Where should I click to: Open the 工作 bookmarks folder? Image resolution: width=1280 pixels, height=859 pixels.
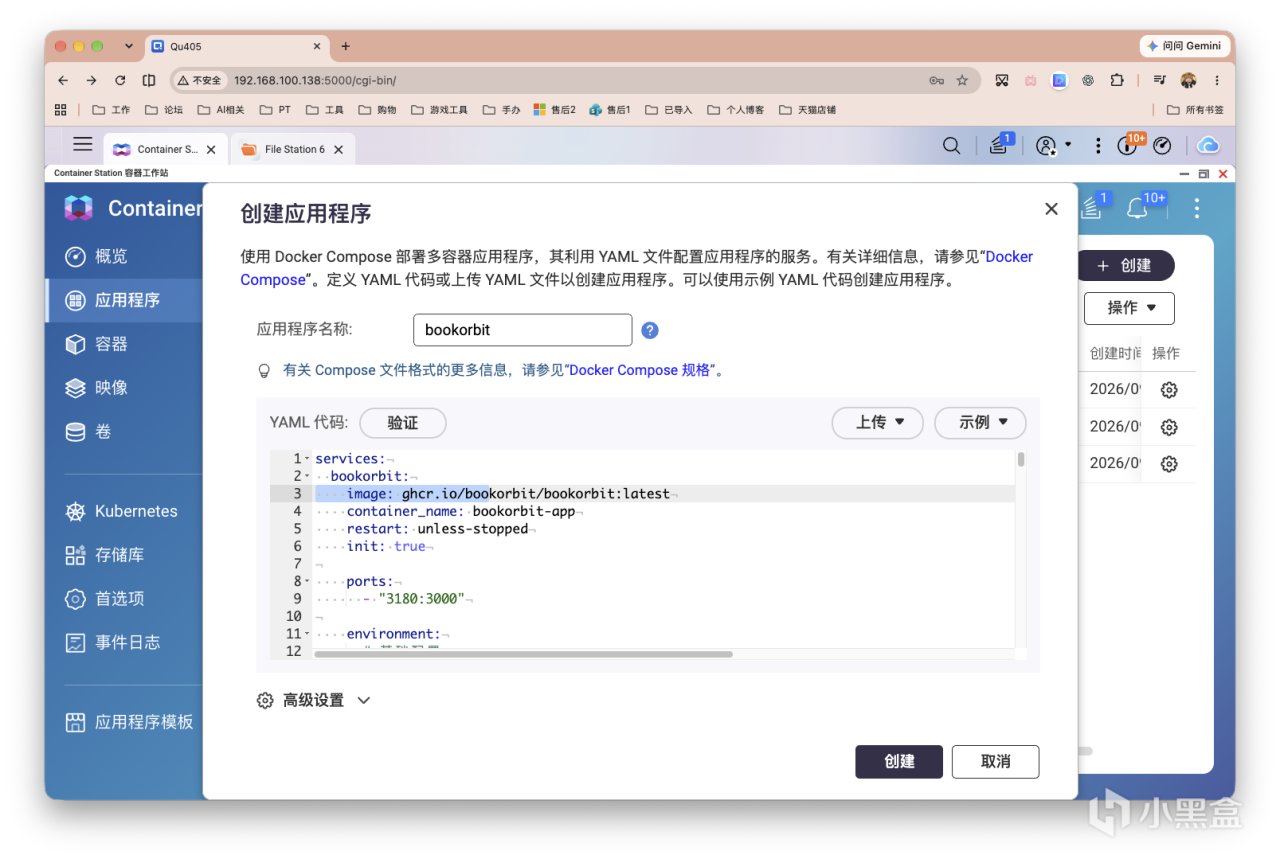[x=111, y=110]
